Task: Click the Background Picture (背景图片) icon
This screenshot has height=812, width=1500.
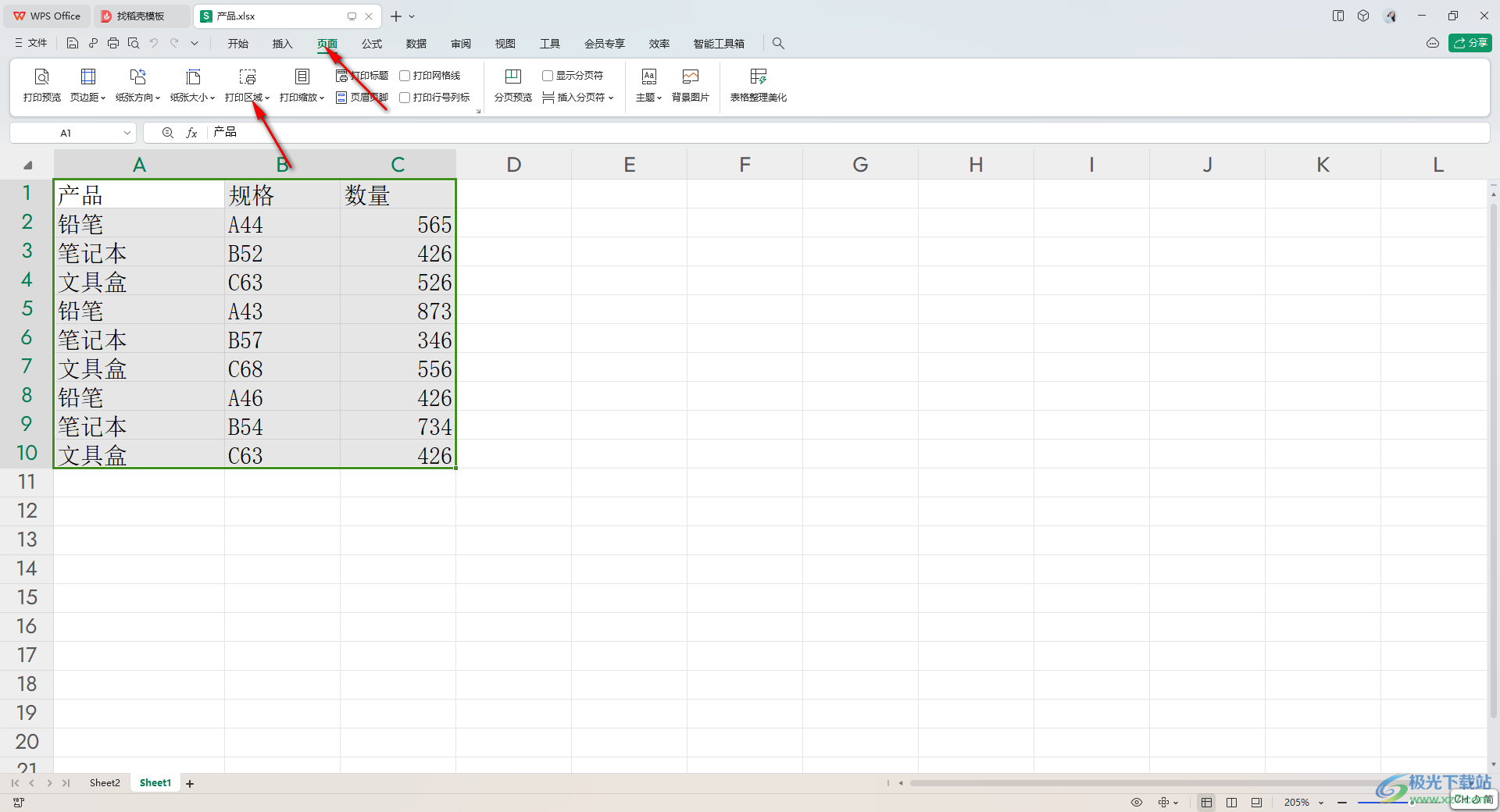Action: click(691, 77)
